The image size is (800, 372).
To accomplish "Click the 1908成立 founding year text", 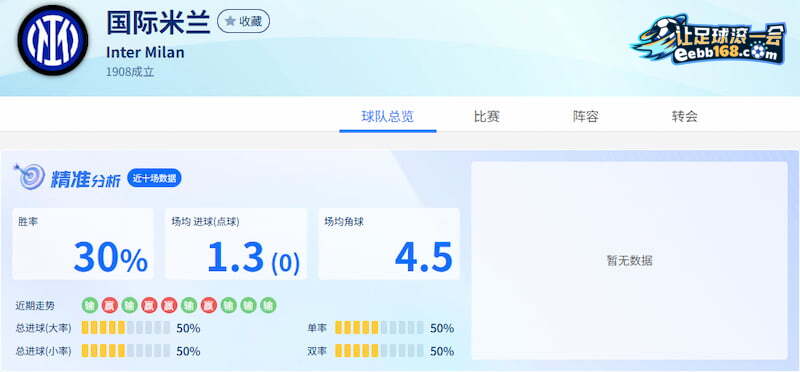I will coord(130,72).
